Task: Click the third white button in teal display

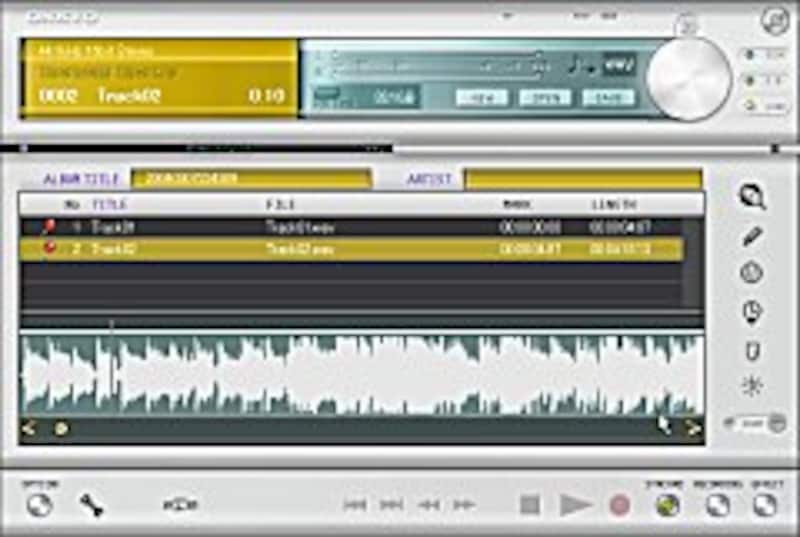Action: 608,97
